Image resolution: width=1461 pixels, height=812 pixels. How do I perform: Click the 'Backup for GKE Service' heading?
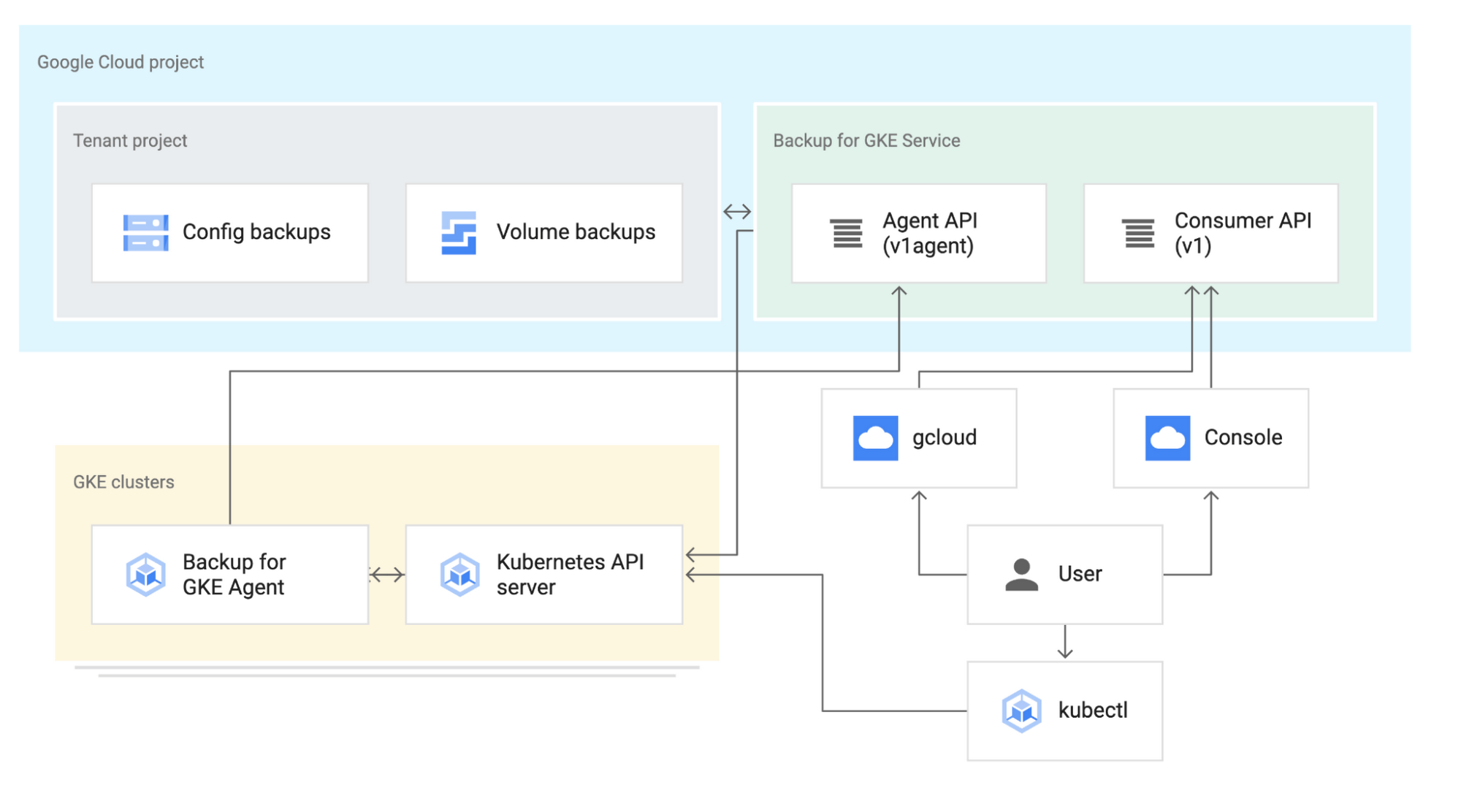(866, 141)
